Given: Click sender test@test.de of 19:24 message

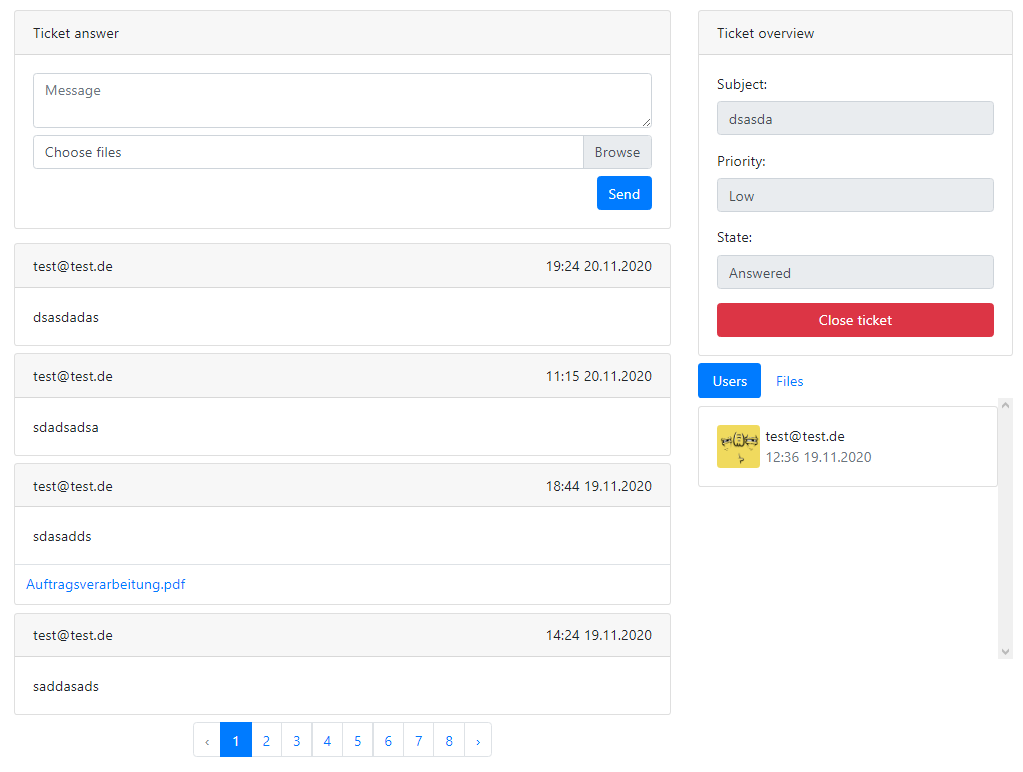Looking at the screenshot, I should (72, 266).
